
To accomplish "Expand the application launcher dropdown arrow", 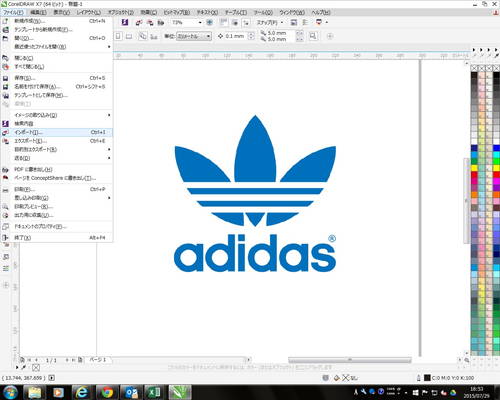I will click(327, 22).
